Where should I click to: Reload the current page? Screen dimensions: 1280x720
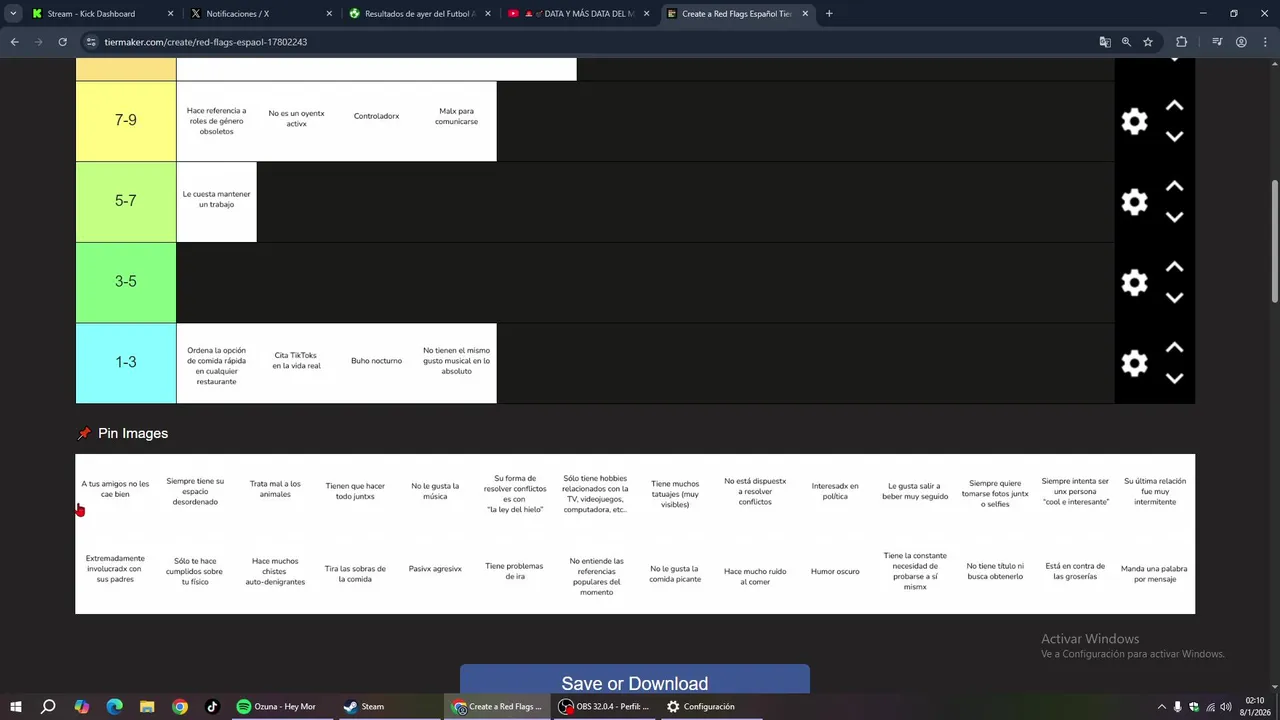pos(62,42)
